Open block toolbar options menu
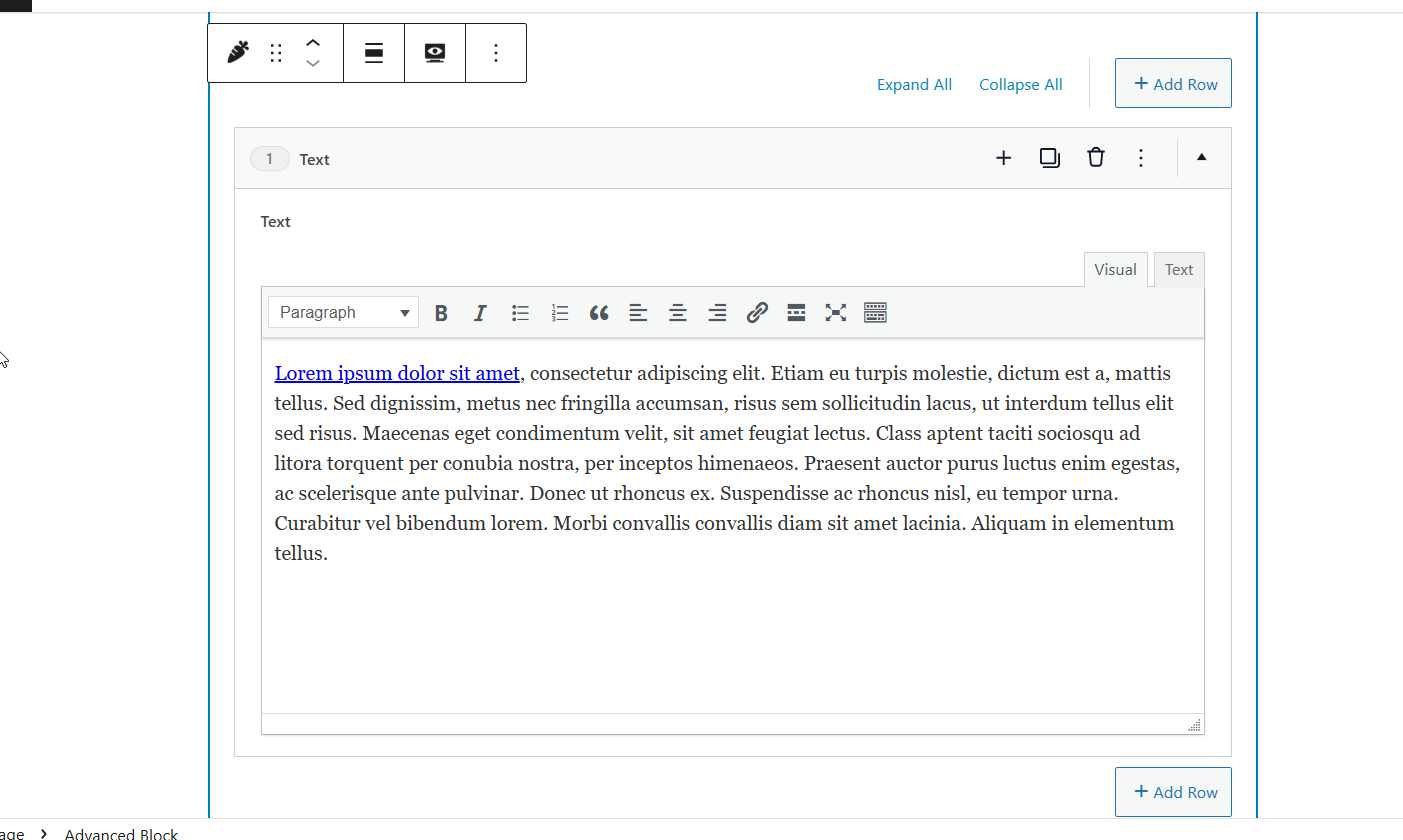 tap(496, 53)
